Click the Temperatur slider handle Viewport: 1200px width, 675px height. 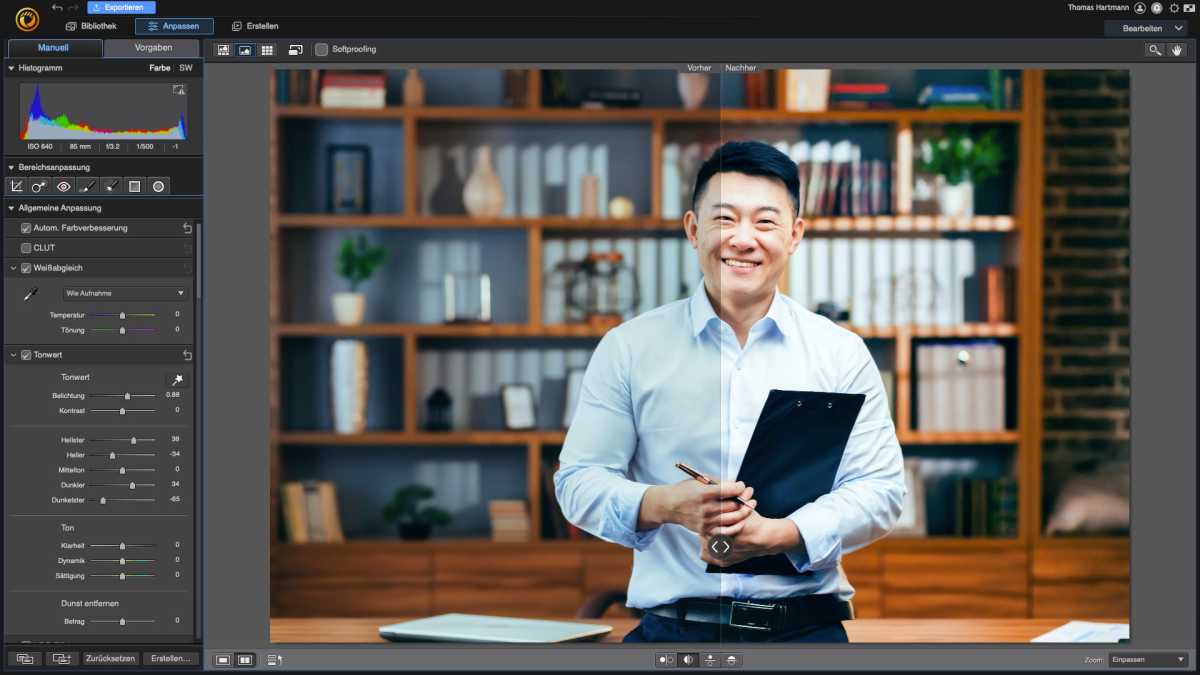pyautogui.click(x=122, y=315)
